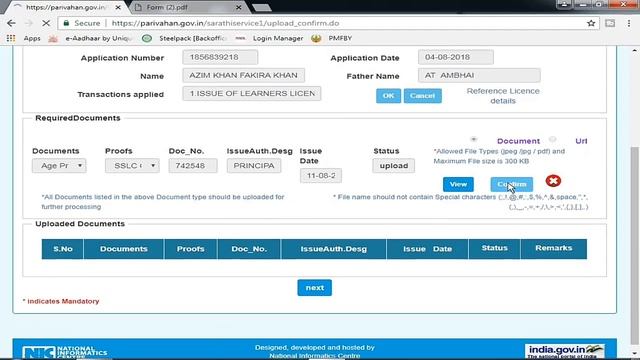Viewport: 640px width, 360px height.
Task: Click the Issue Date field
Action: (x=321, y=176)
